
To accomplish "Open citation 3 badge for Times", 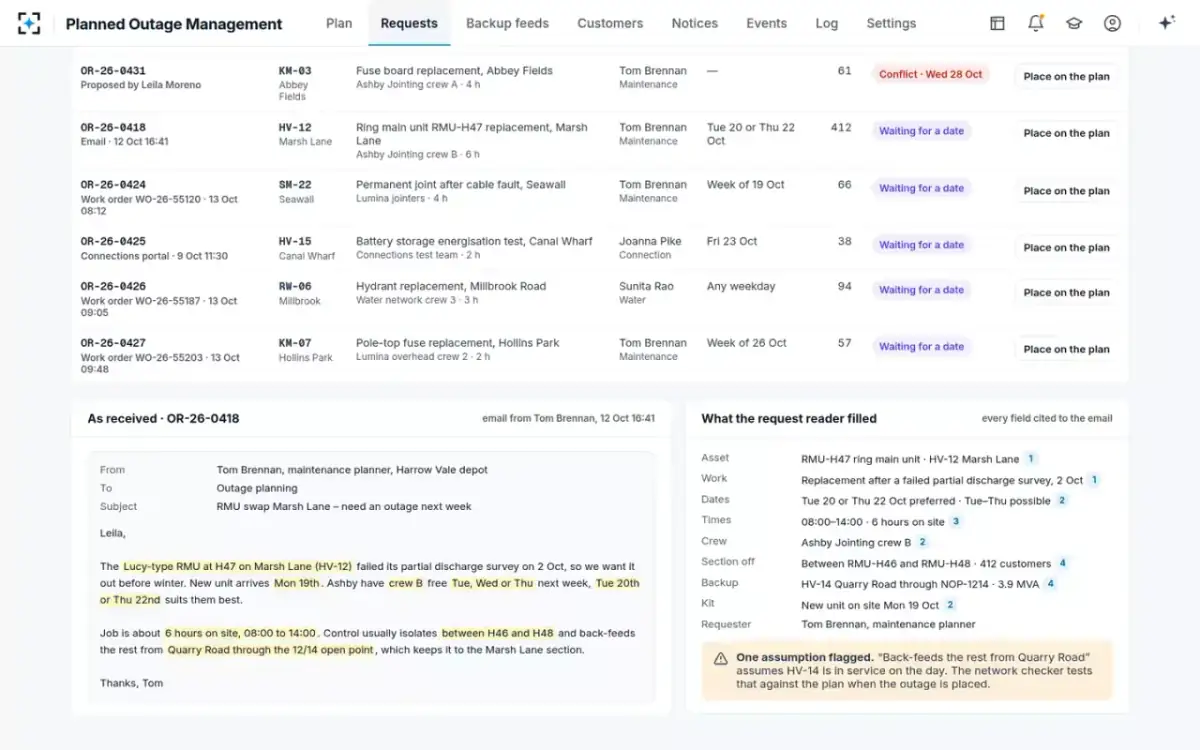I will pos(956,521).
